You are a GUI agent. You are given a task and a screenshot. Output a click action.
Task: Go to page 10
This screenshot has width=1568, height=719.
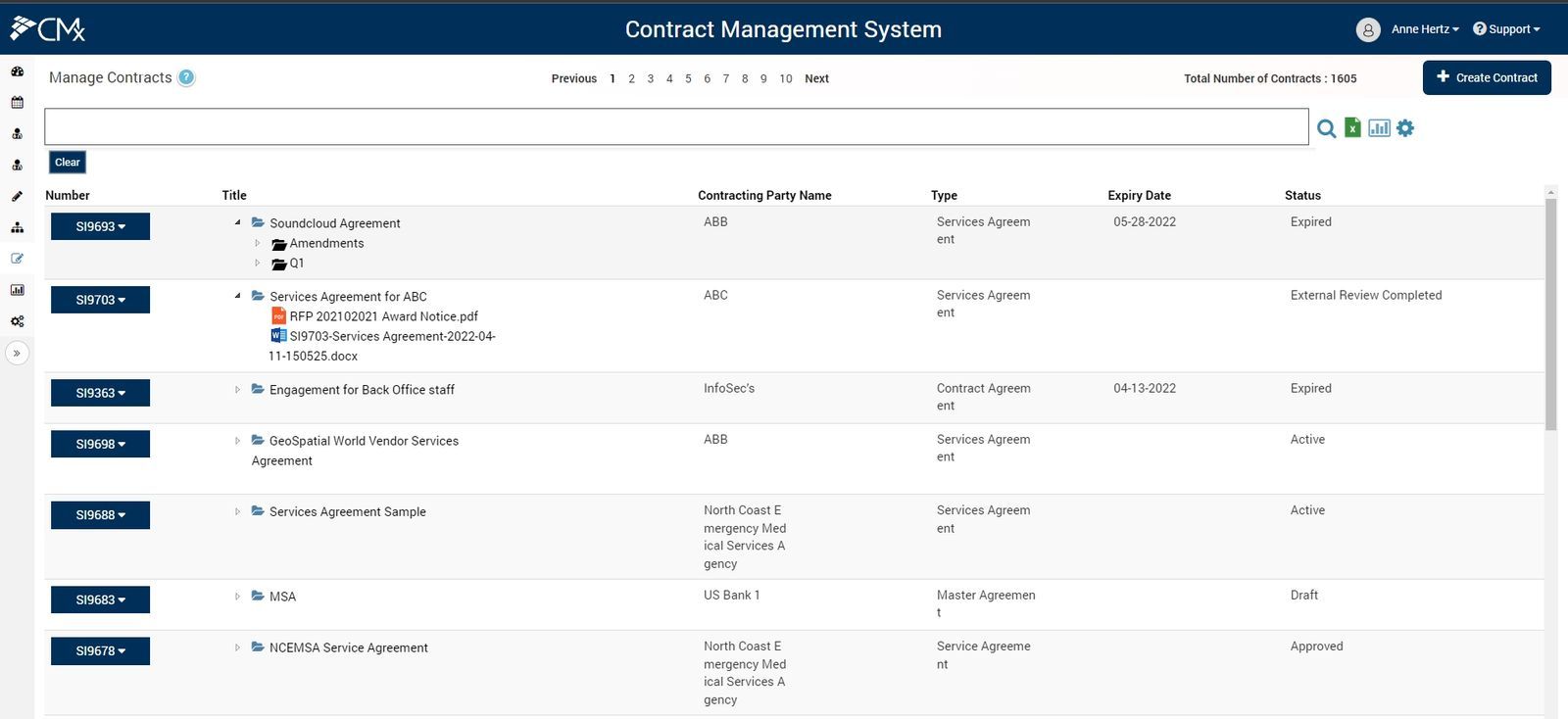(786, 78)
